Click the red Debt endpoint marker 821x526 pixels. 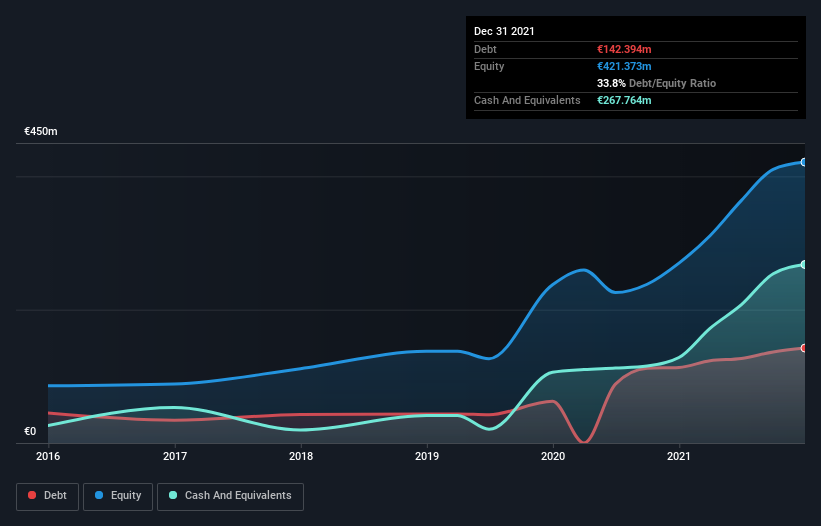[804, 348]
